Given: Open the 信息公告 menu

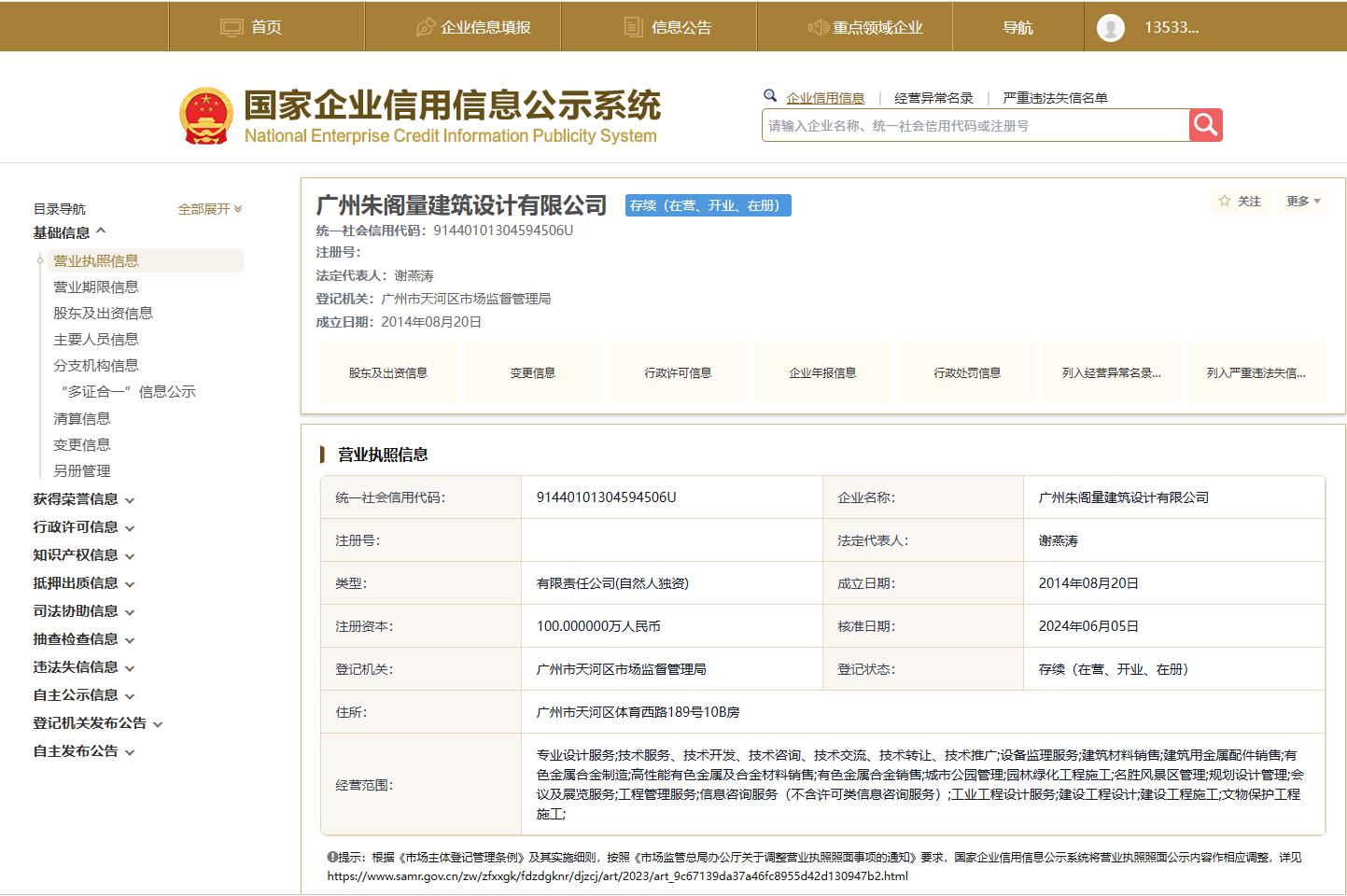Looking at the screenshot, I should 681,27.
